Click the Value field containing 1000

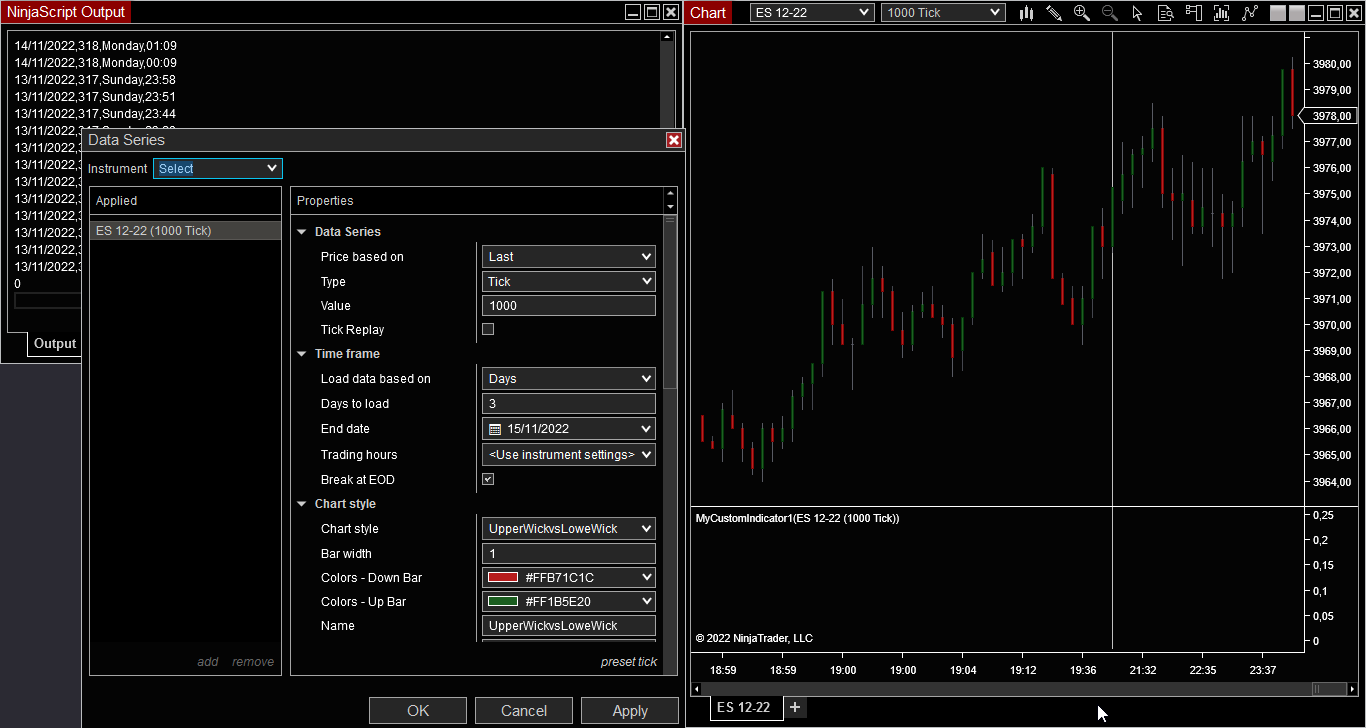click(x=569, y=306)
